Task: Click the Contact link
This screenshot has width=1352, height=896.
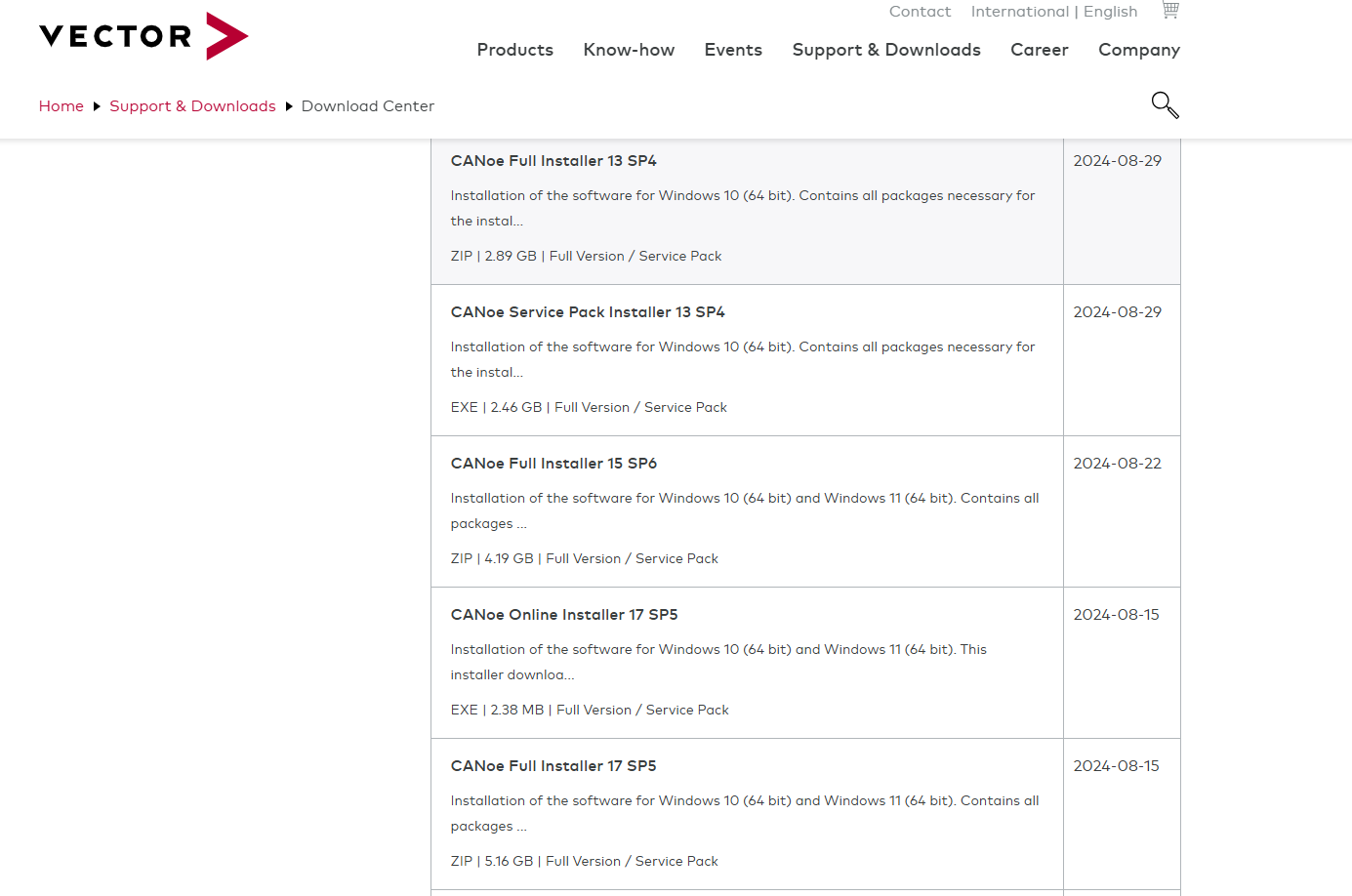Action: click(920, 12)
